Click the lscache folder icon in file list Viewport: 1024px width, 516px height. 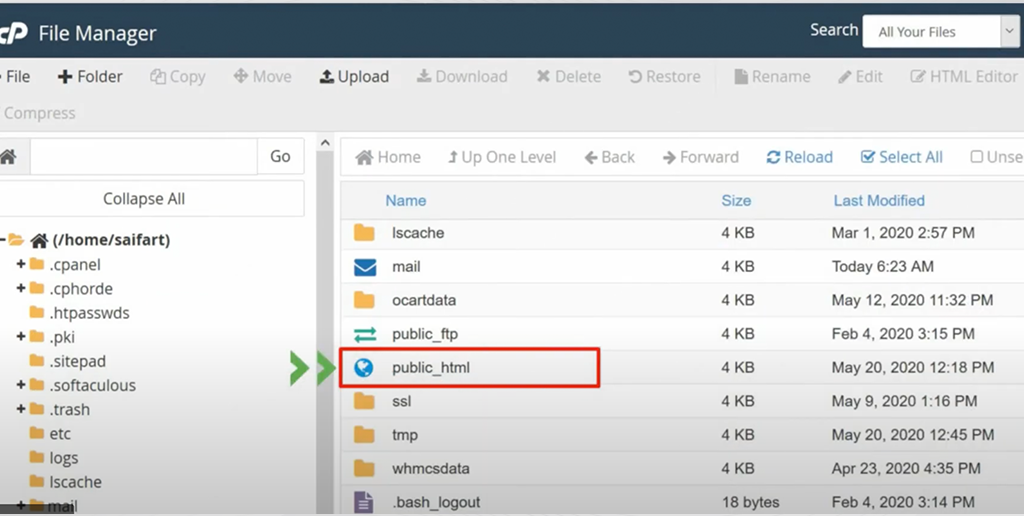(364, 233)
